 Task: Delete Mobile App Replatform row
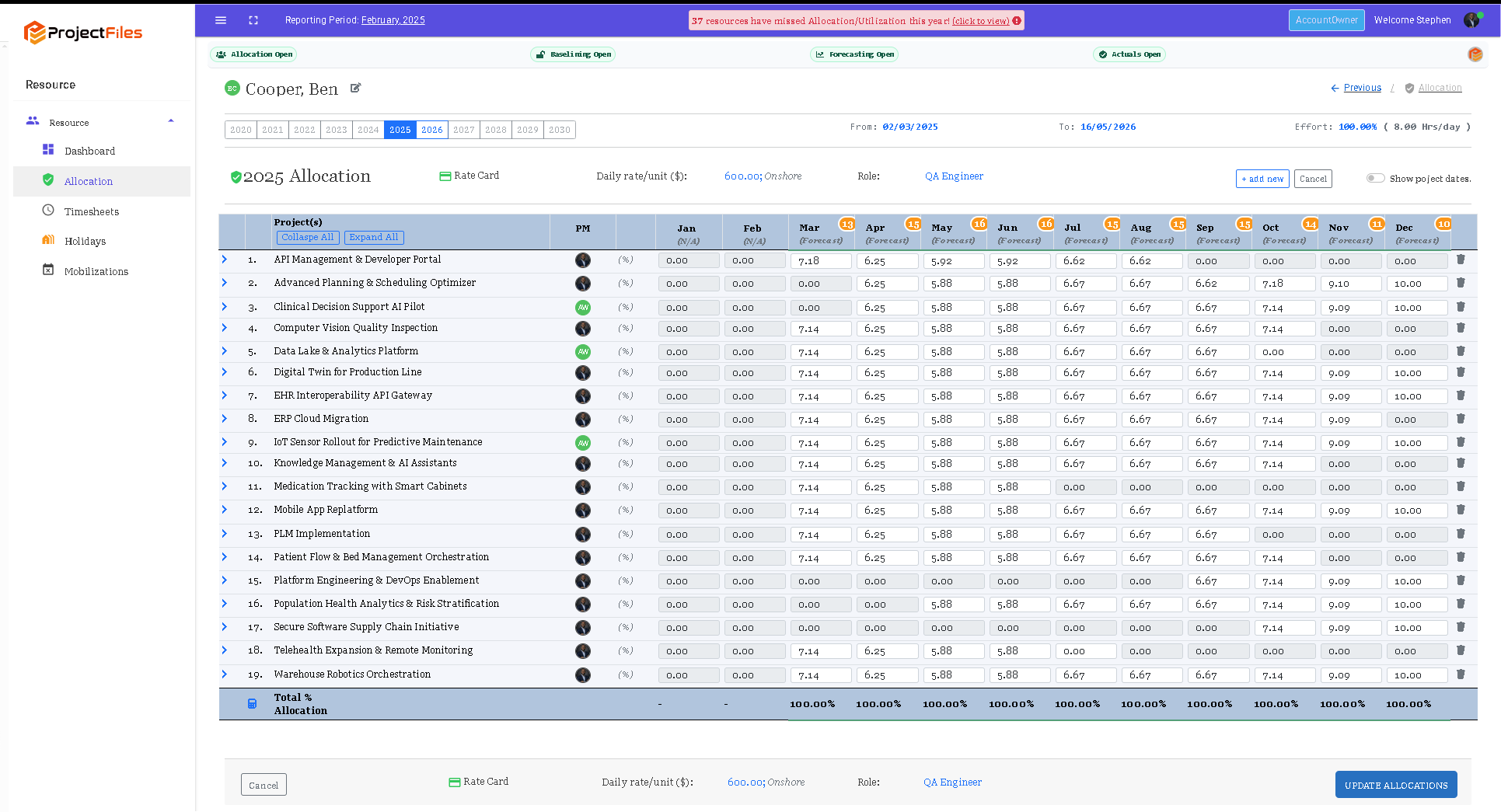1461,510
